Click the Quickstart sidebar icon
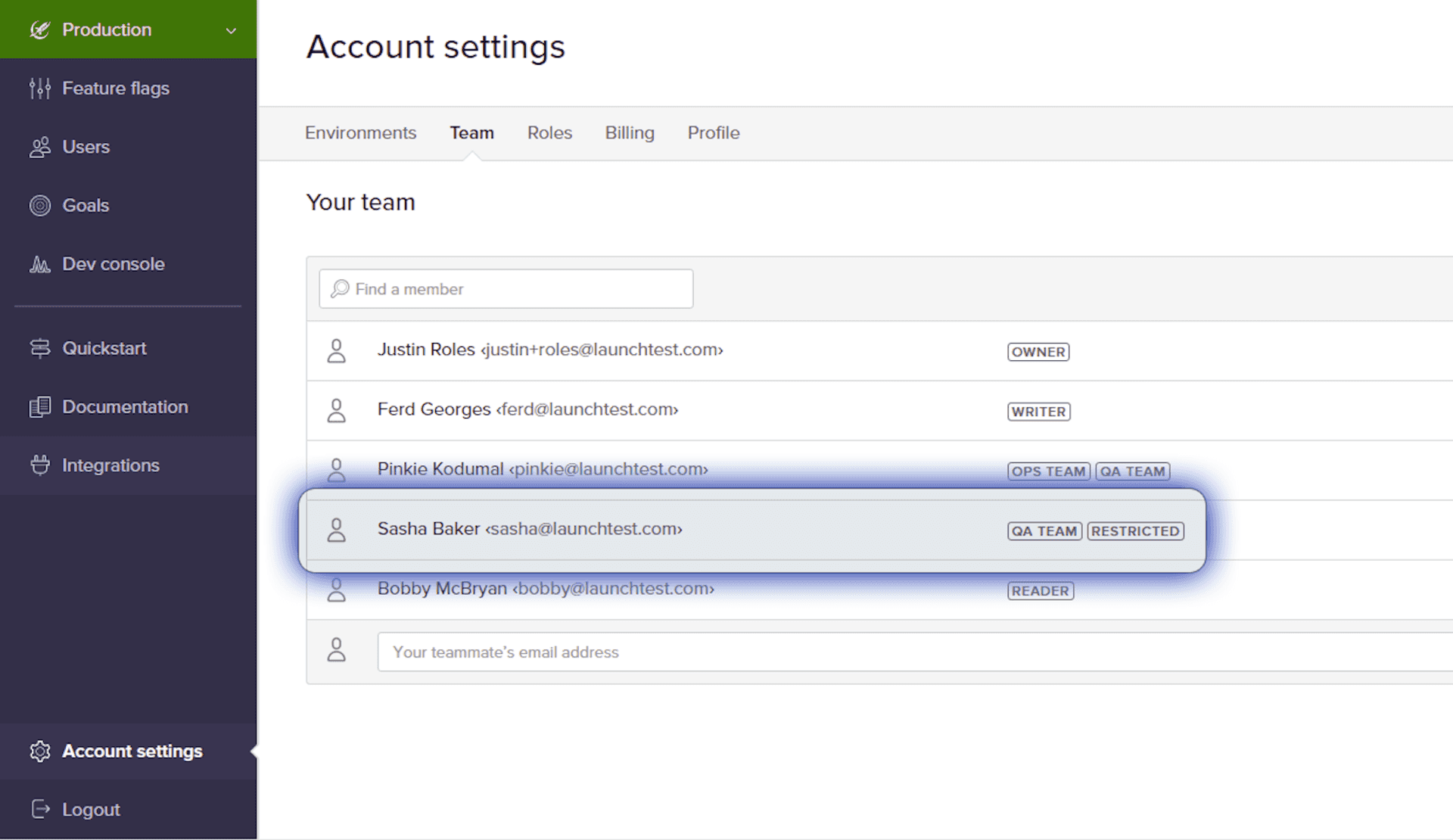 click(x=39, y=348)
